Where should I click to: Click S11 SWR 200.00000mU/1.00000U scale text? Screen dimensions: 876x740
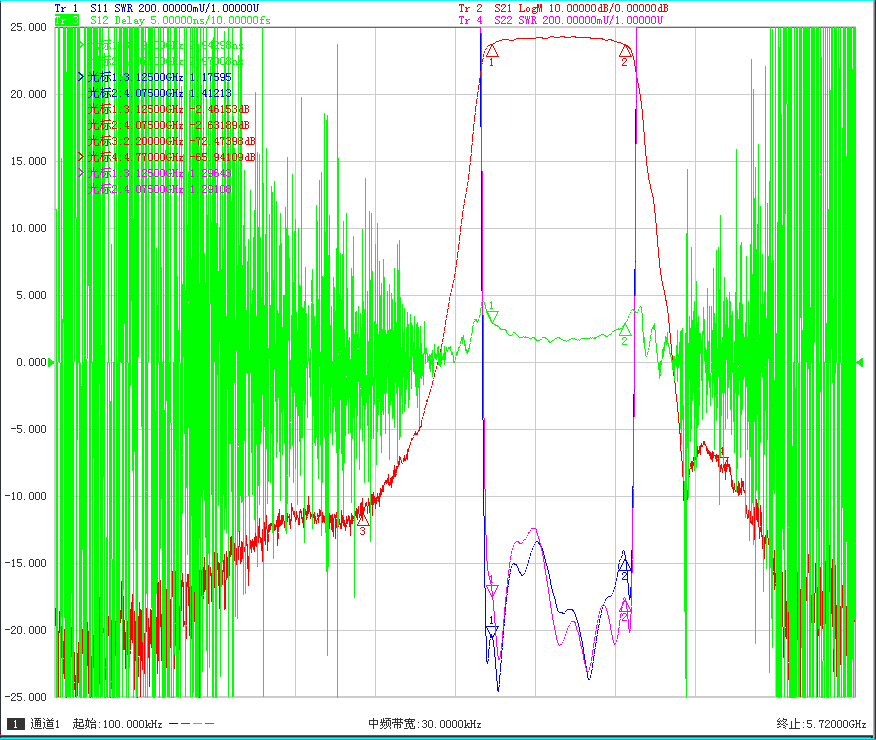[x=175, y=8]
